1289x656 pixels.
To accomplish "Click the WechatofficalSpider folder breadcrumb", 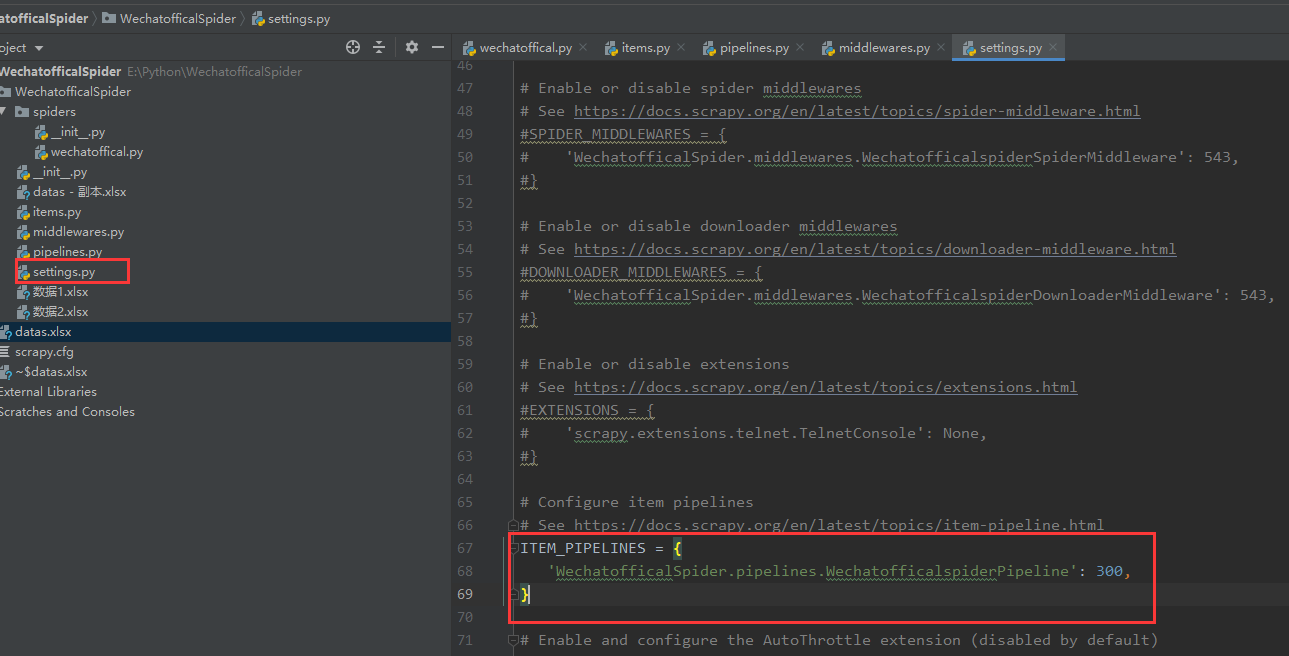I will pos(177,18).
